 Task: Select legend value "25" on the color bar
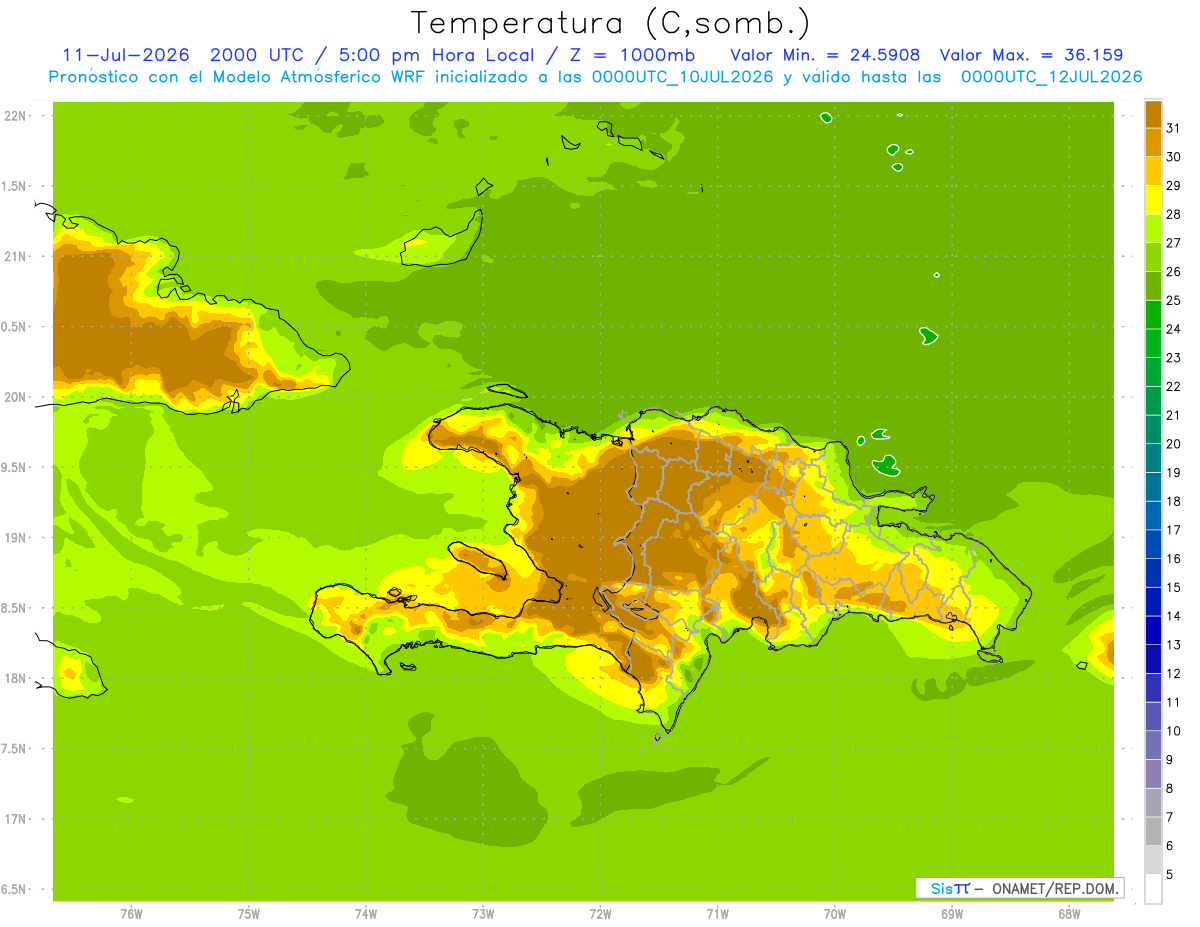1174,300
